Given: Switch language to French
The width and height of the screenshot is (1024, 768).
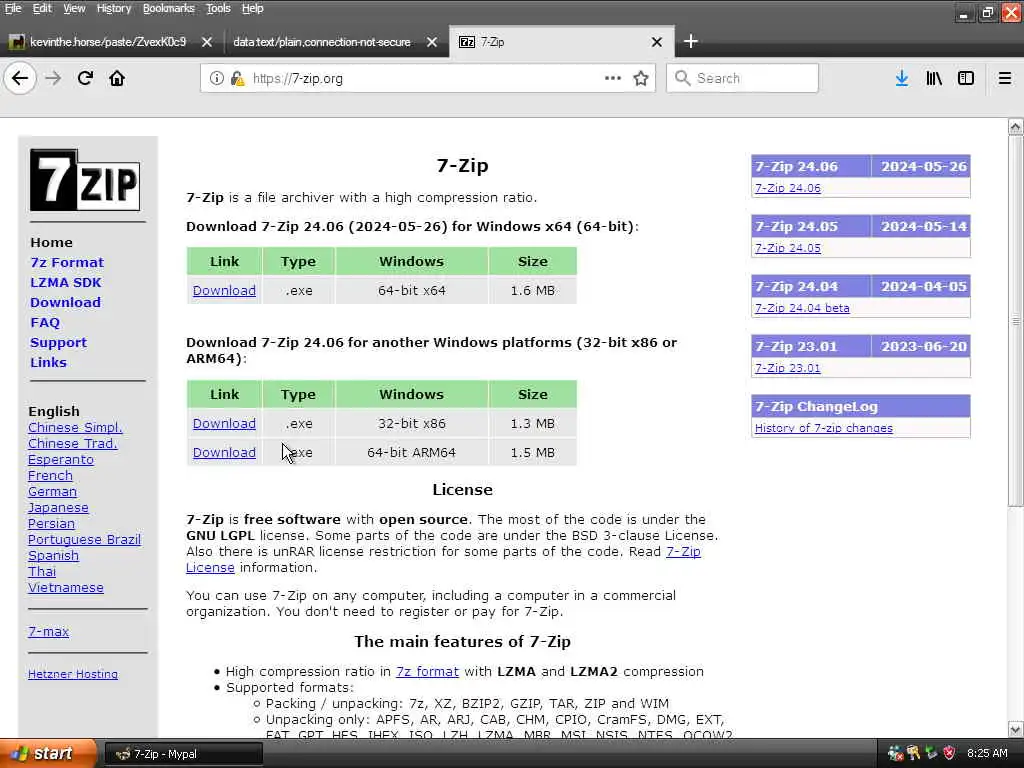Looking at the screenshot, I should point(50,475).
